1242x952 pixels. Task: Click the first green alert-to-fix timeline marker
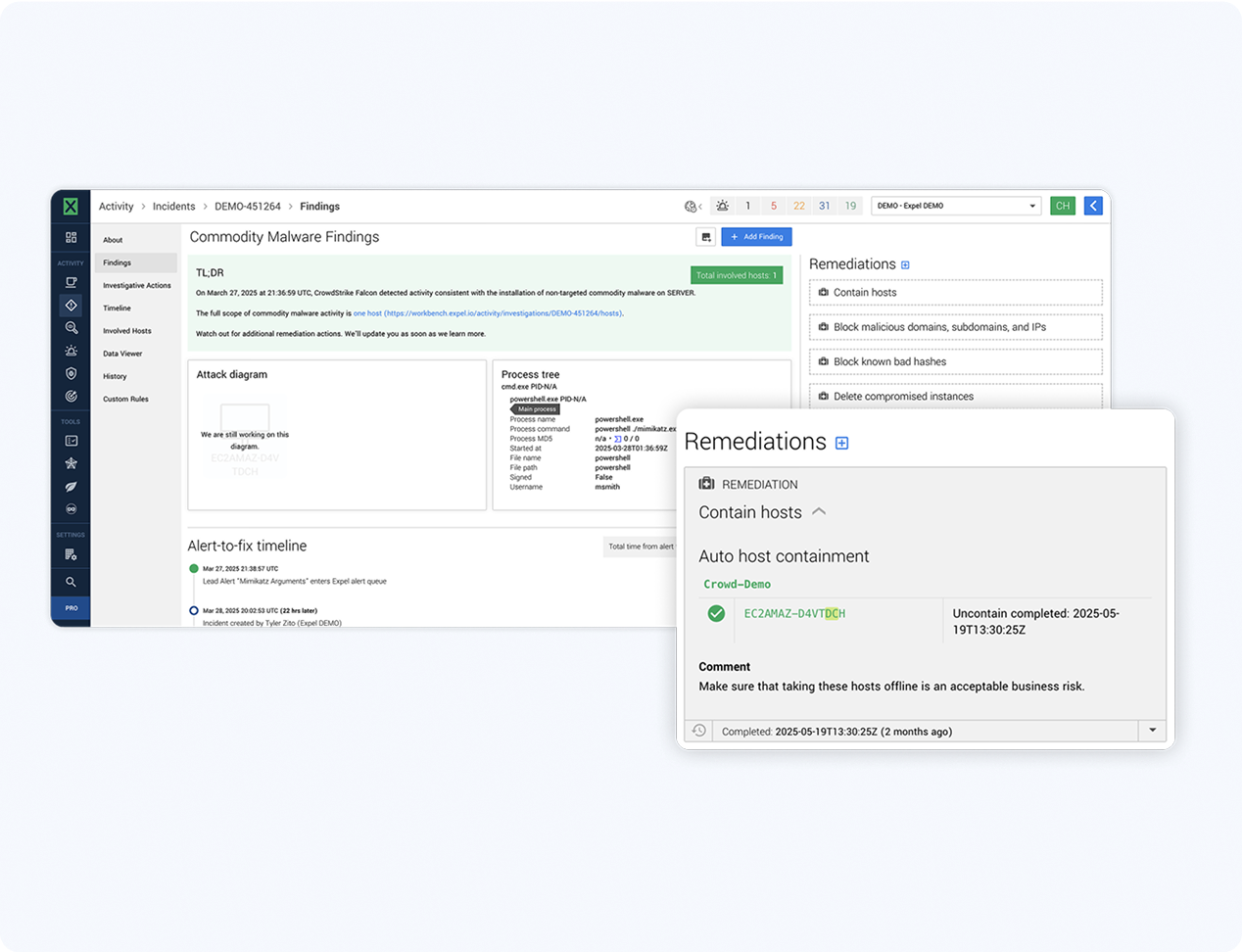click(x=194, y=568)
